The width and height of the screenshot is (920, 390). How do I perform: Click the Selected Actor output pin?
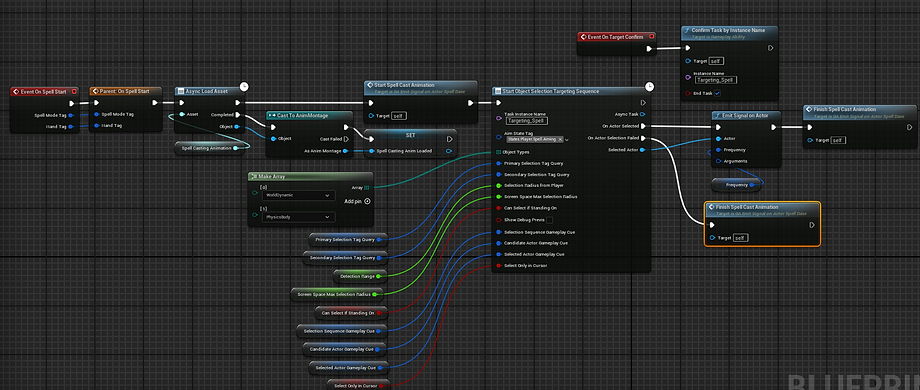pyautogui.click(x=643, y=150)
